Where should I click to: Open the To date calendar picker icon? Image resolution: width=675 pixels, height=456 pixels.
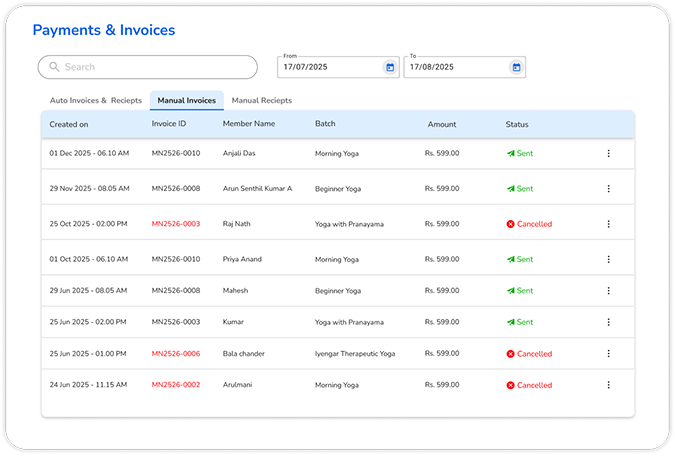pyautogui.click(x=516, y=67)
